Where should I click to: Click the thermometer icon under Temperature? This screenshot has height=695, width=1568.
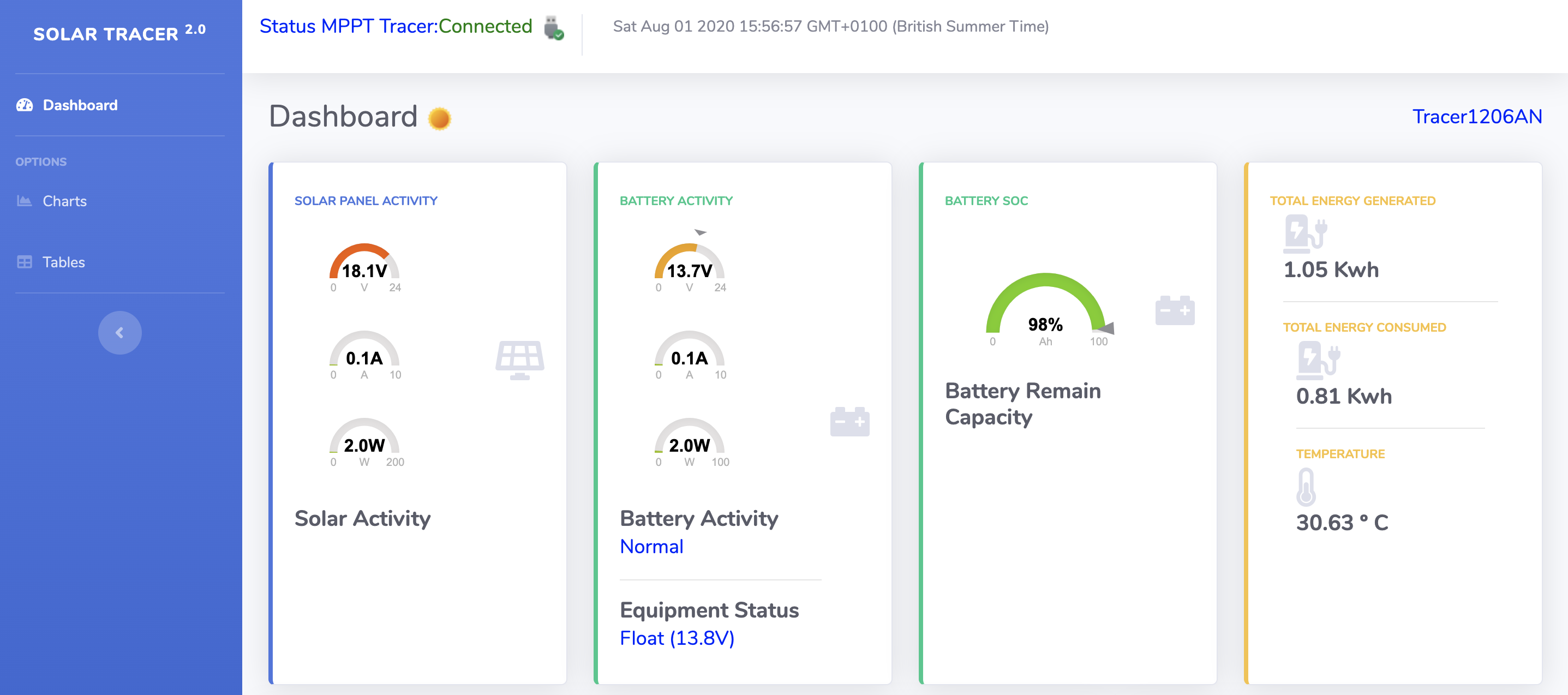pos(1306,487)
